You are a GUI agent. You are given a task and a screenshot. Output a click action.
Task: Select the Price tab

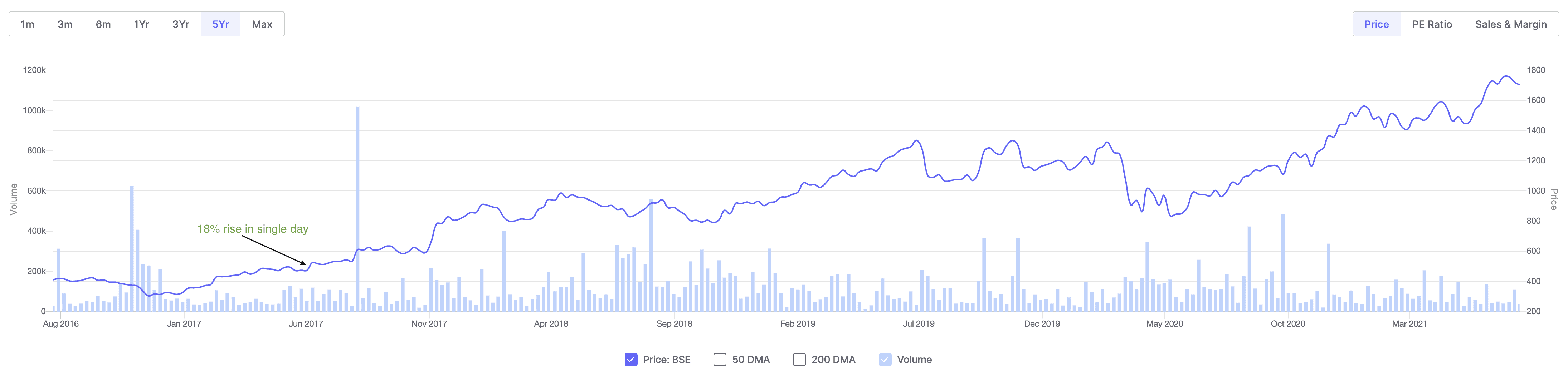pos(1376,24)
